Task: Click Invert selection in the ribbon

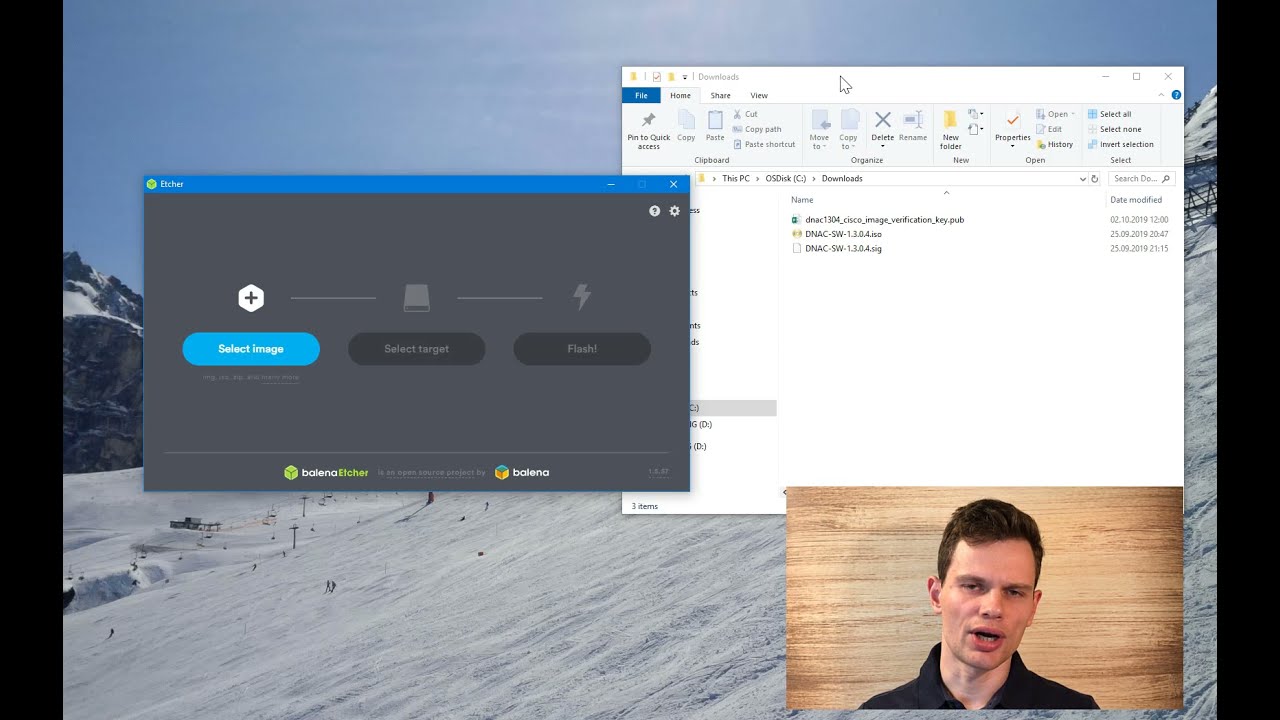Action: pyautogui.click(x=1121, y=144)
